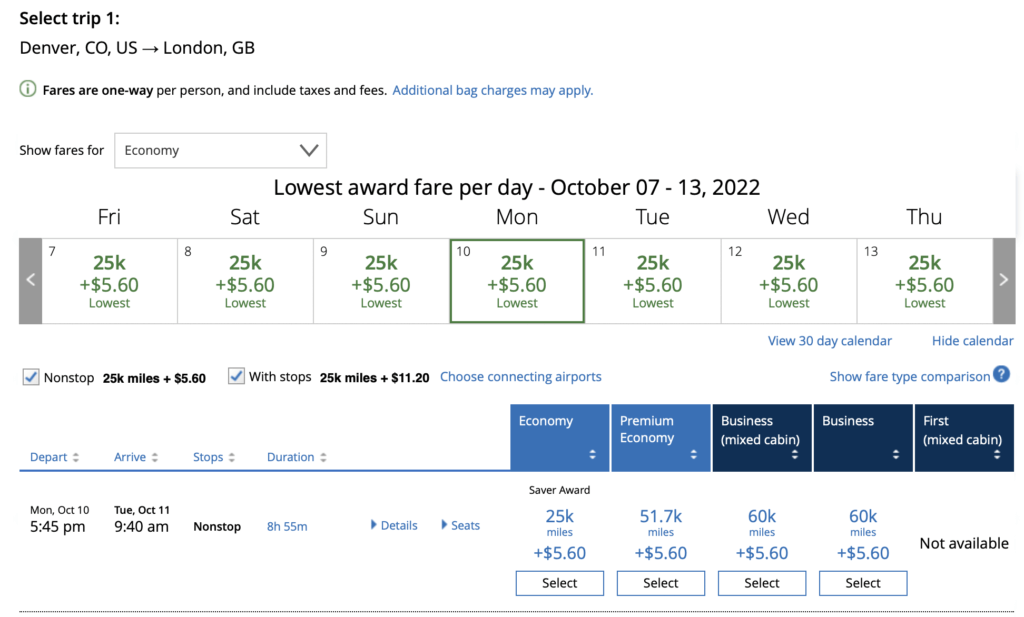
Task: Sort by Duration column arrows
Action: 322,458
